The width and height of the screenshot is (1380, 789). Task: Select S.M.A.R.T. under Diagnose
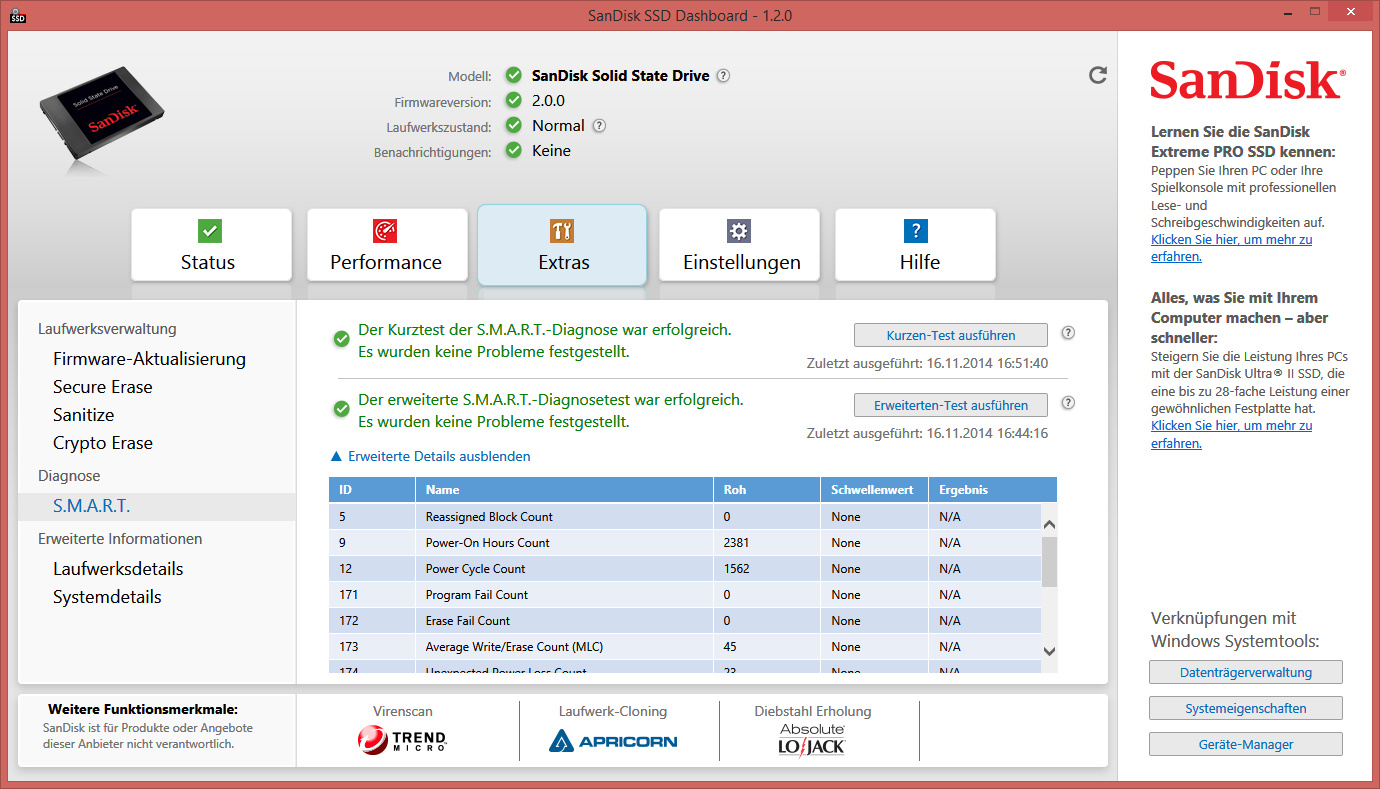157,506
